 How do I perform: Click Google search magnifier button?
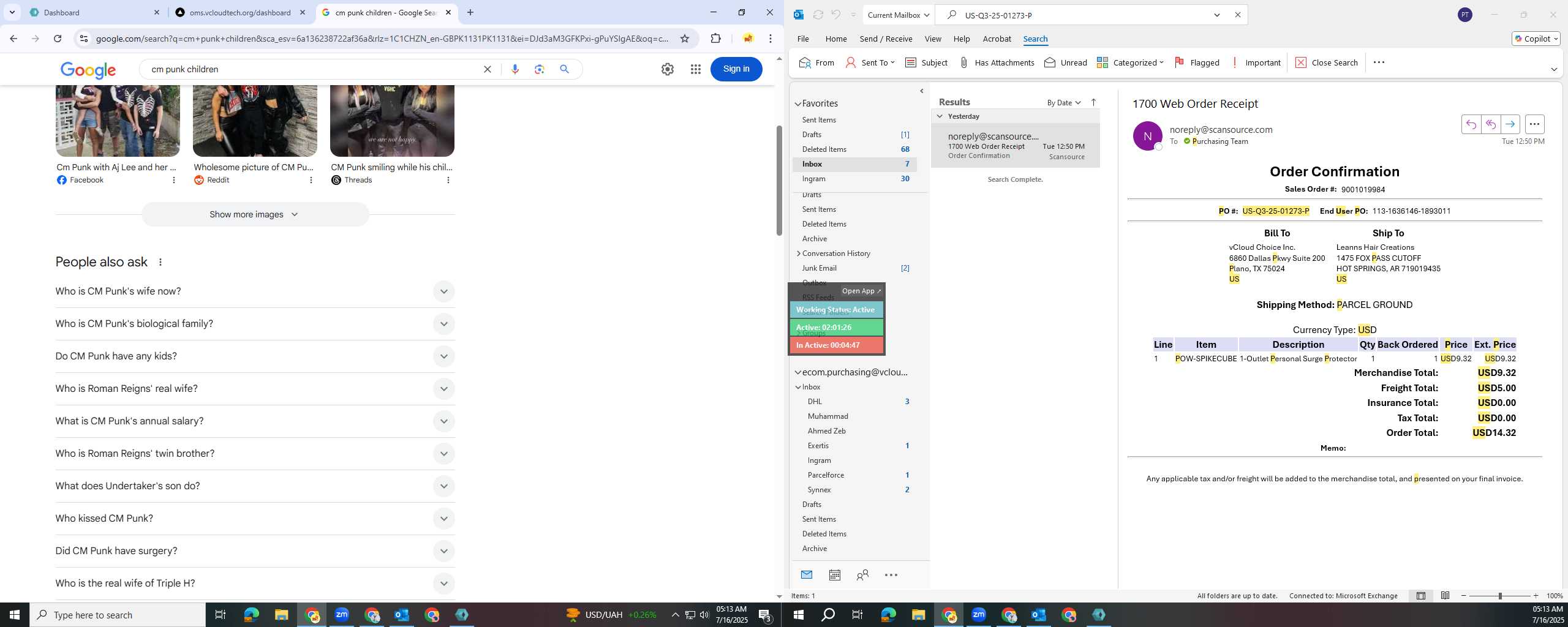pos(564,69)
